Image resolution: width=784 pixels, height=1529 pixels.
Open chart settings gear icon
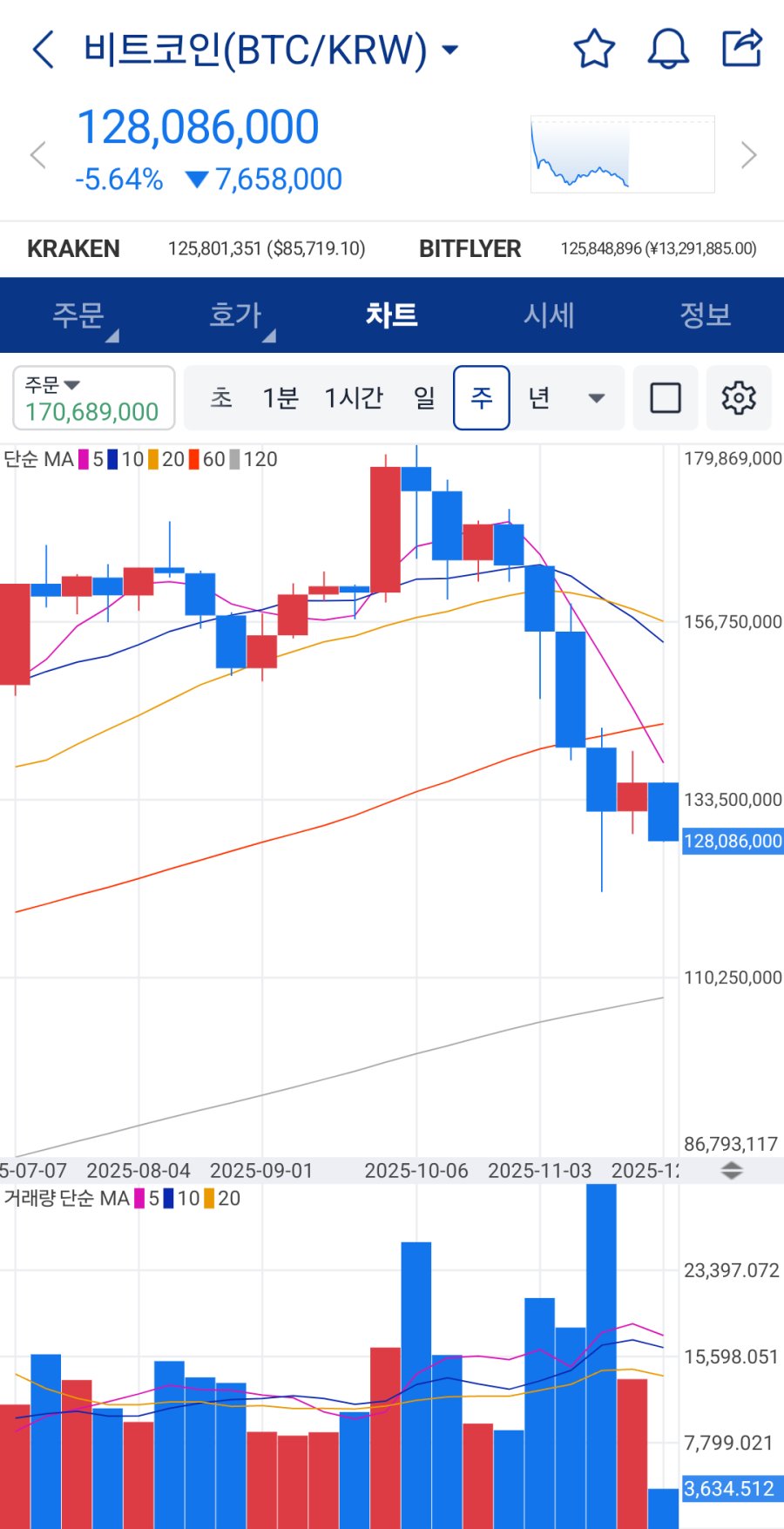(x=739, y=398)
